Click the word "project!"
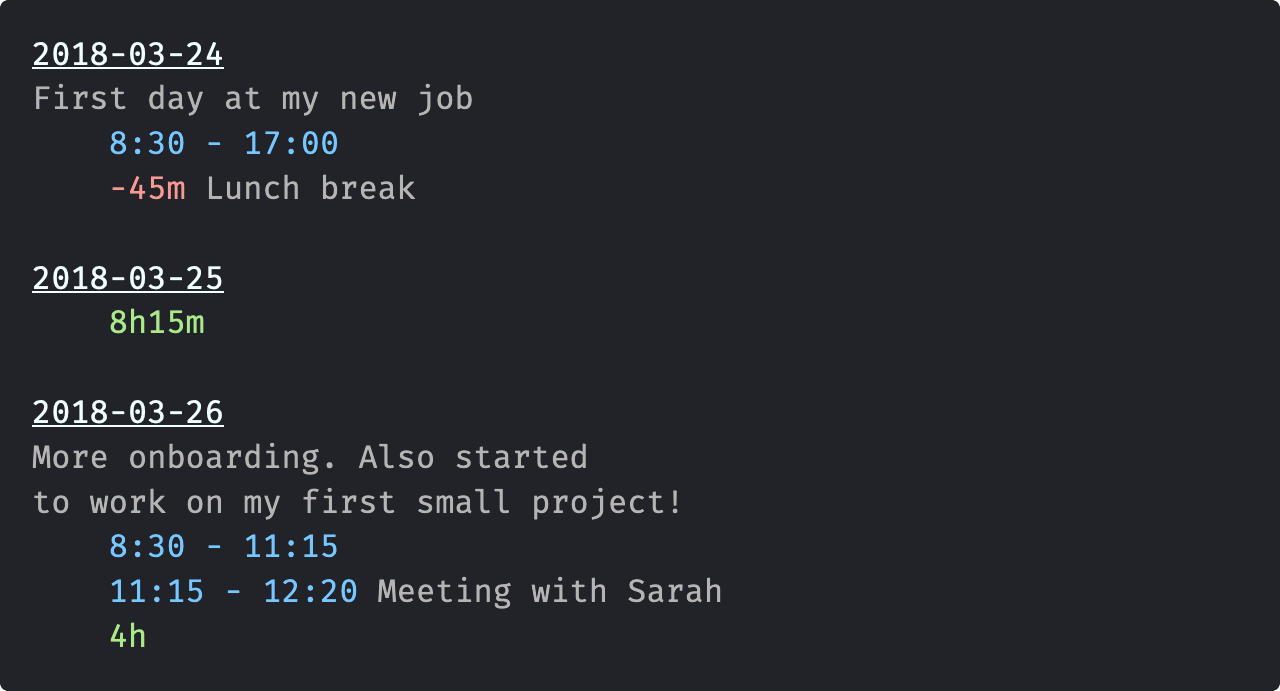Screen dimensions: 1280x691 (606, 502)
